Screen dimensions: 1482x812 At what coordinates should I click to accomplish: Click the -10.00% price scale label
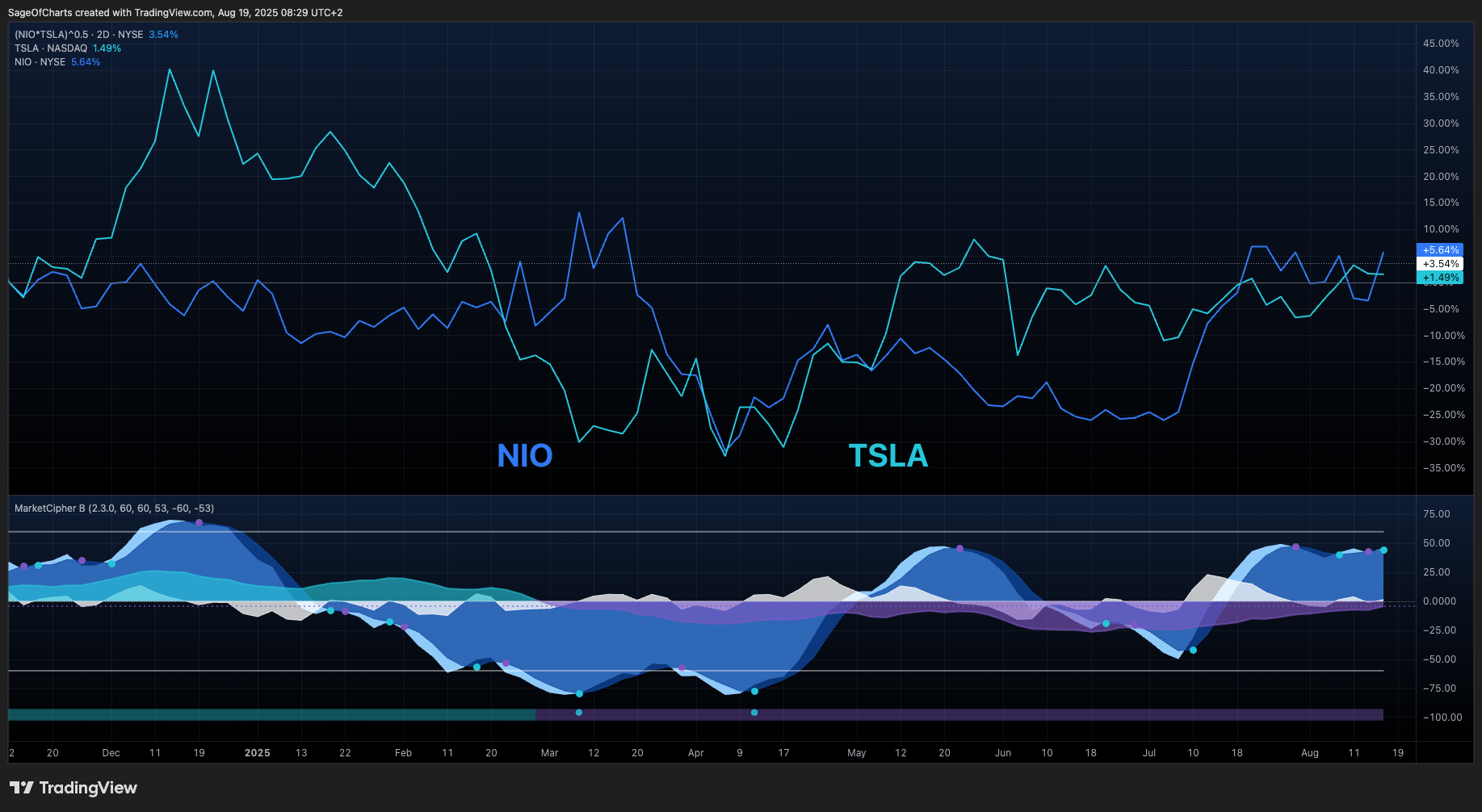coord(1443,336)
